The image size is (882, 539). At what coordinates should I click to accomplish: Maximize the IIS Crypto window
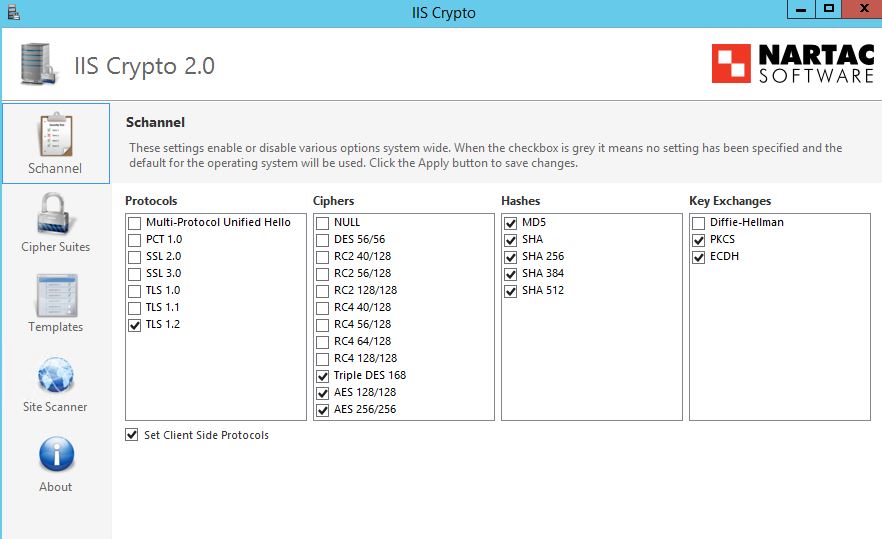(829, 10)
